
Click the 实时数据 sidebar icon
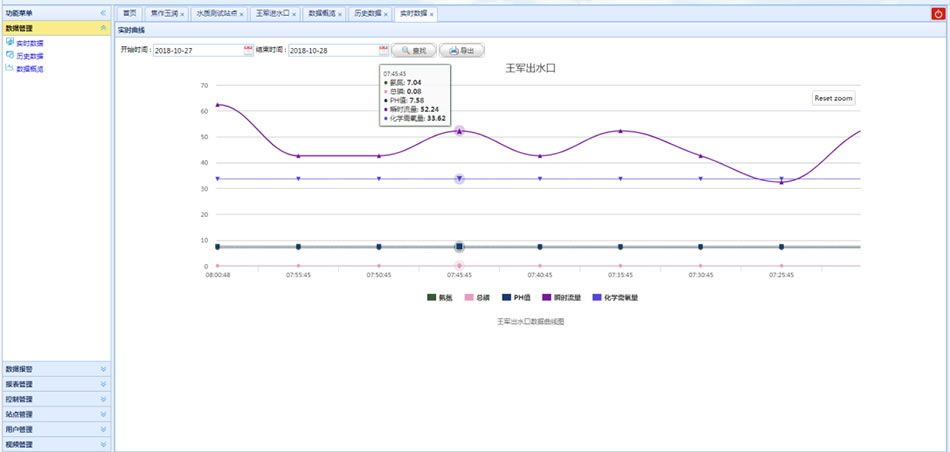point(10,43)
